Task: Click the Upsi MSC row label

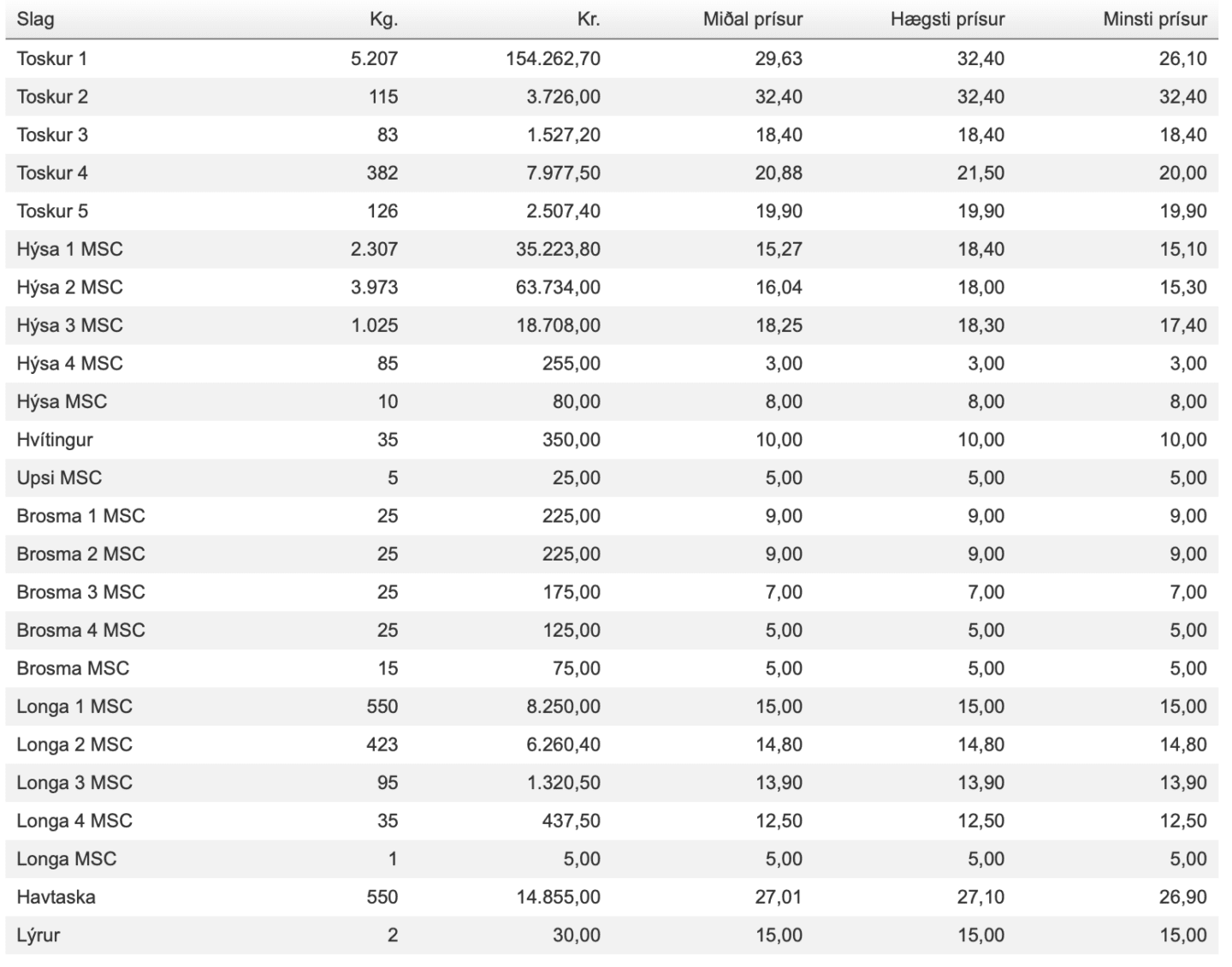Action: tap(59, 478)
